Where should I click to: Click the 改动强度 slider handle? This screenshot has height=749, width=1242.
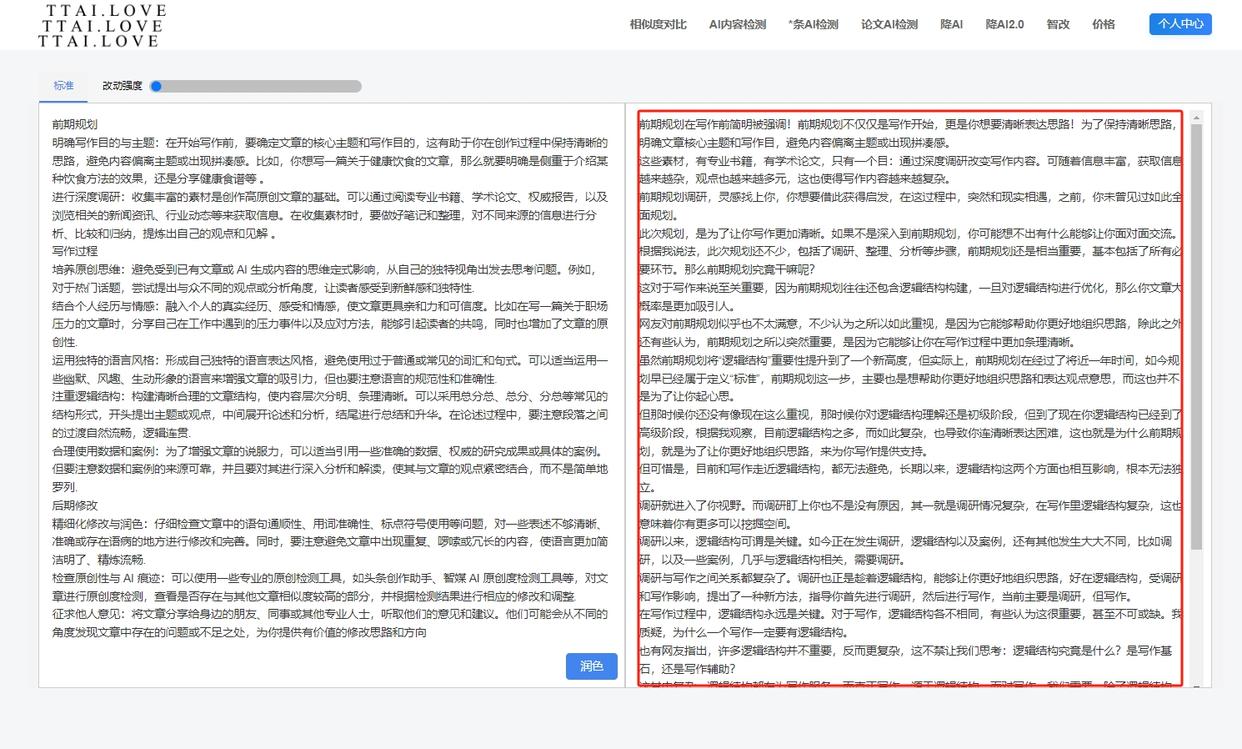156,86
